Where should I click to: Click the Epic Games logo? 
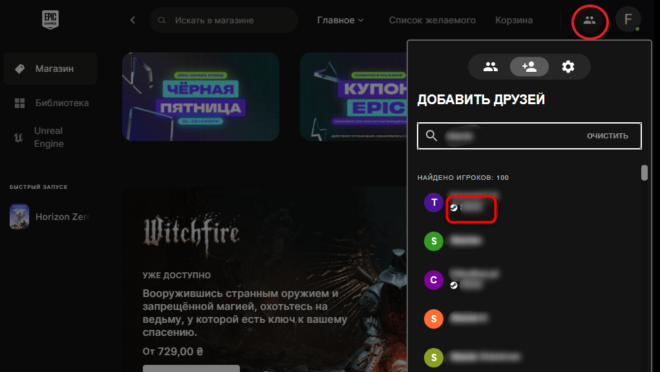tap(50, 19)
